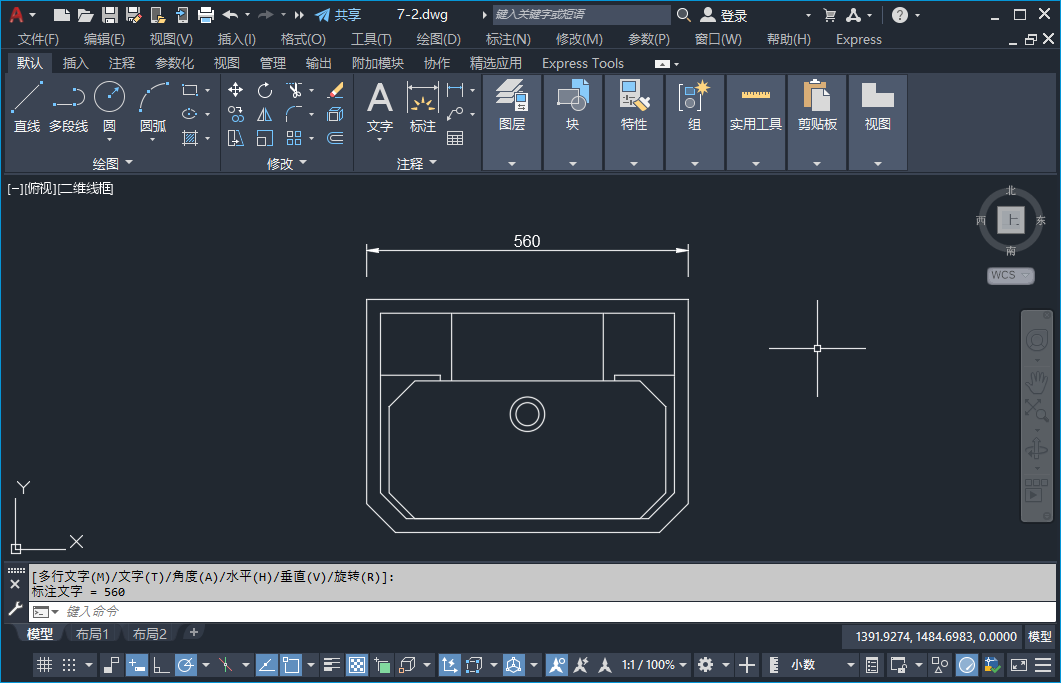Click the WCS coordinate system label
The image size is (1061, 683).
point(1004,275)
